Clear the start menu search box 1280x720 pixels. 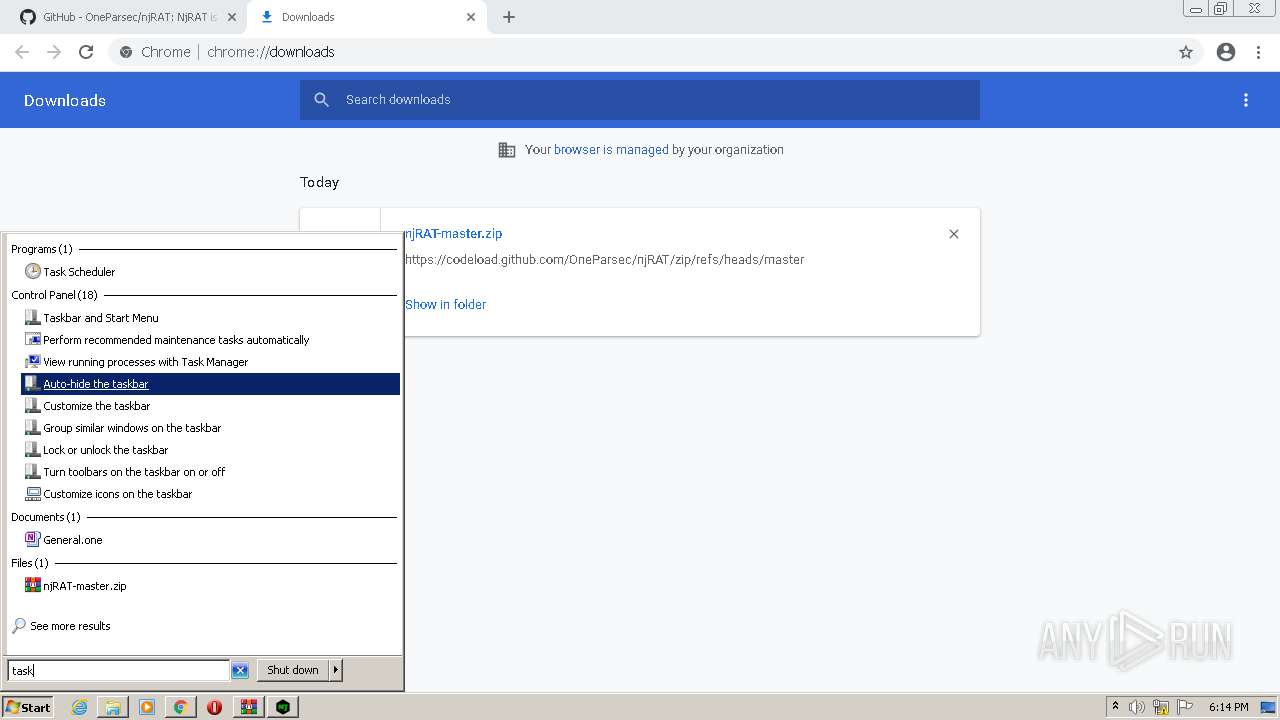(240, 670)
